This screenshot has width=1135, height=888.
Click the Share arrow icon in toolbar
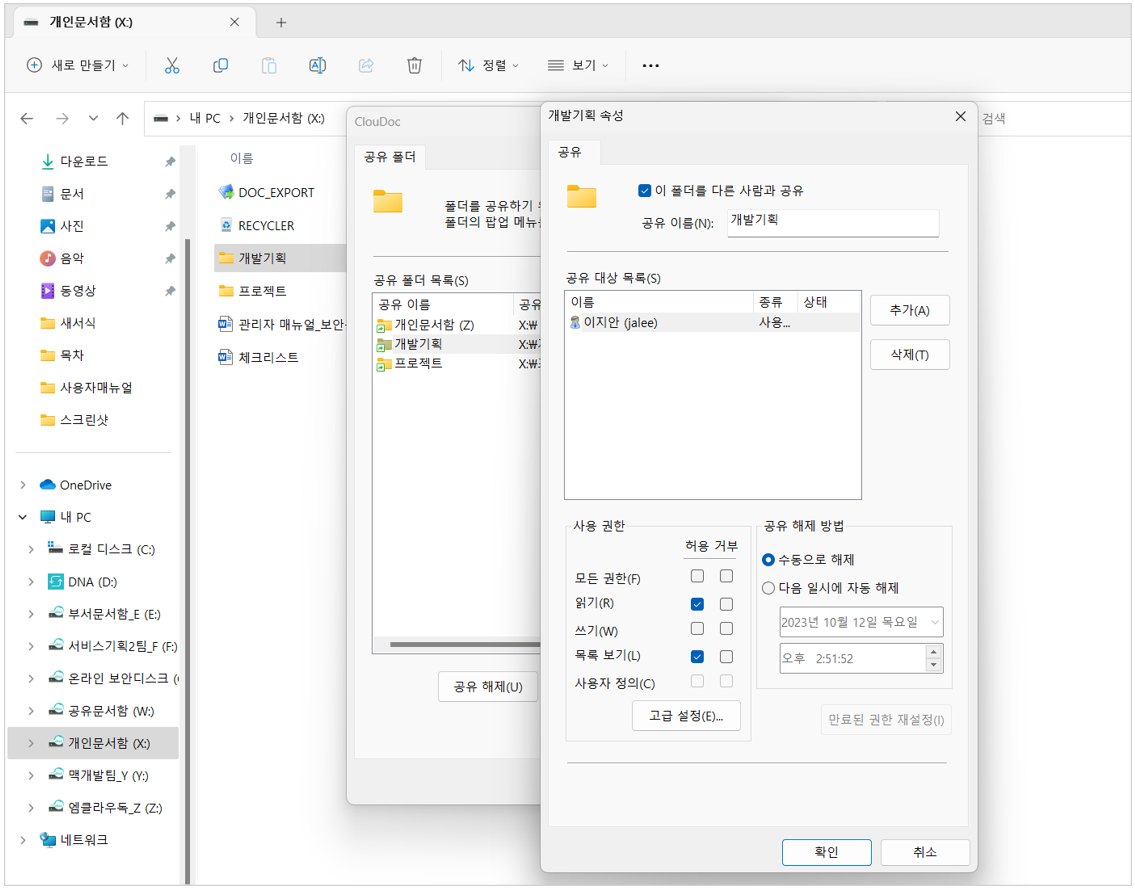click(x=366, y=66)
